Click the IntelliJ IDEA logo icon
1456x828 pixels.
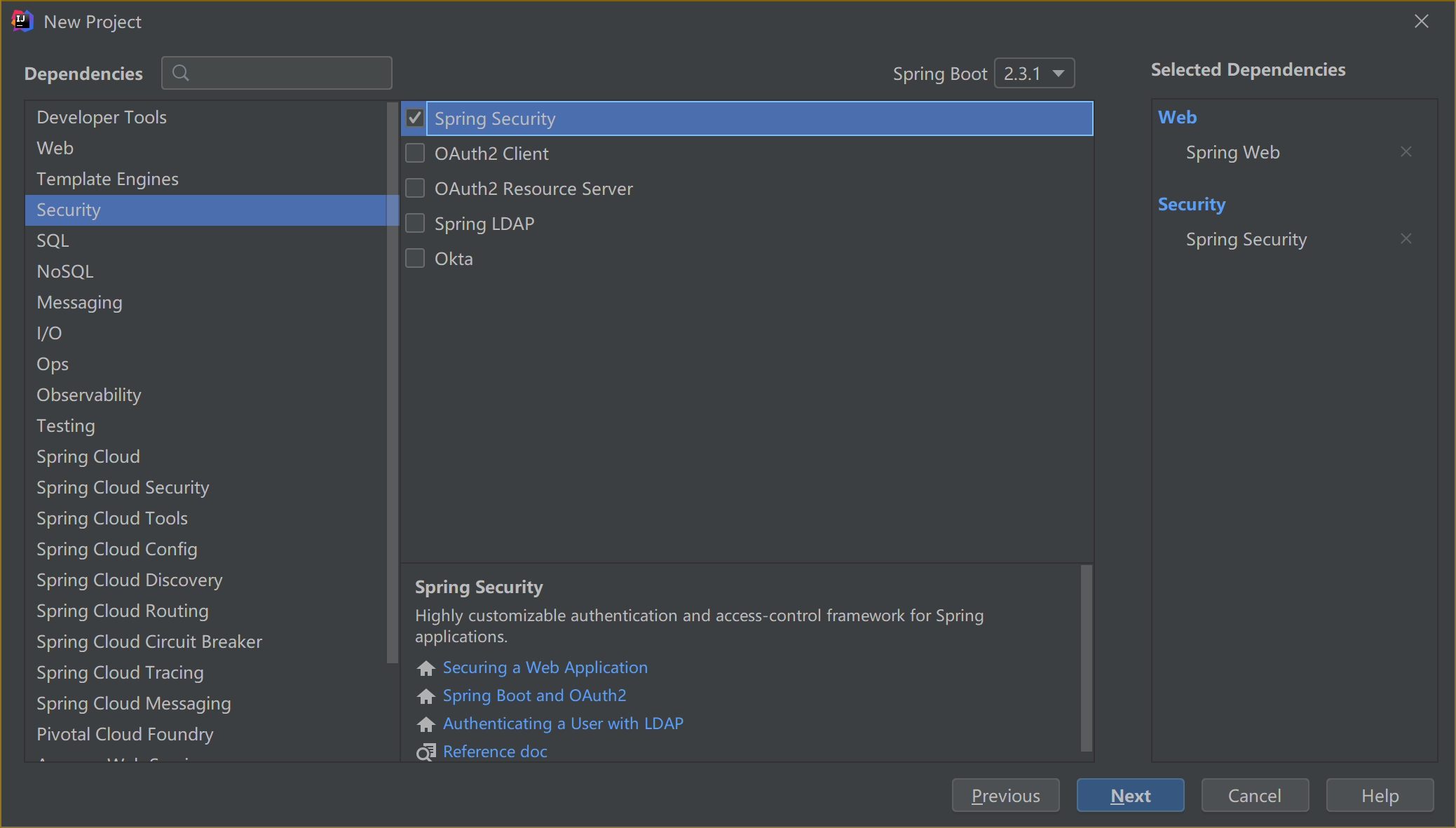click(22, 22)
